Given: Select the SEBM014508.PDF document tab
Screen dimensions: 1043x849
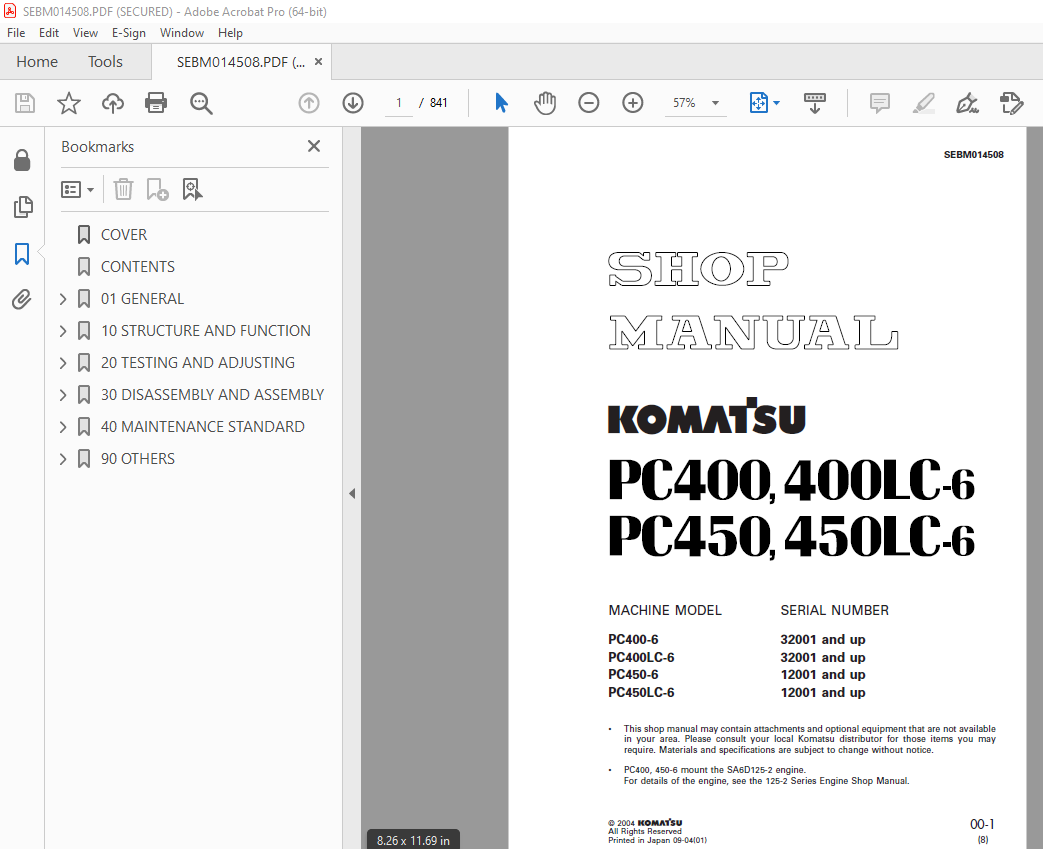Looking at the screenshot, I should [240, 62].
